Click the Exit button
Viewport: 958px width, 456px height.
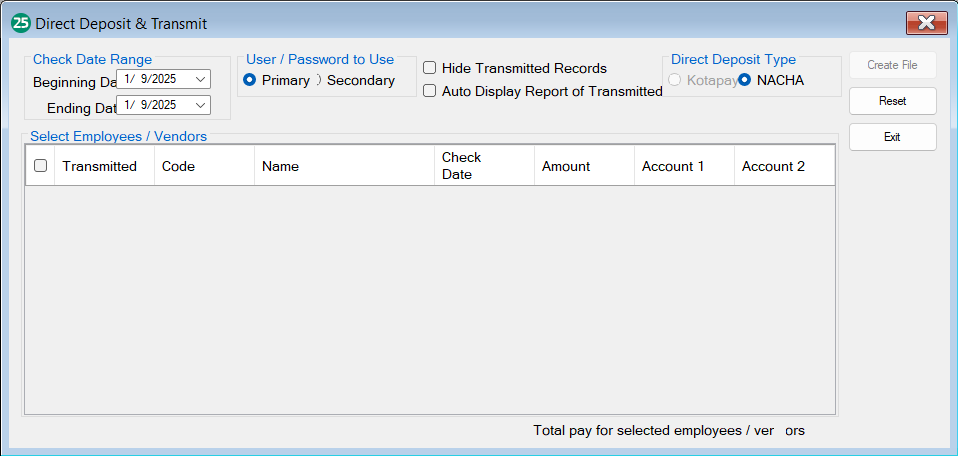click(x=892, y=137)
